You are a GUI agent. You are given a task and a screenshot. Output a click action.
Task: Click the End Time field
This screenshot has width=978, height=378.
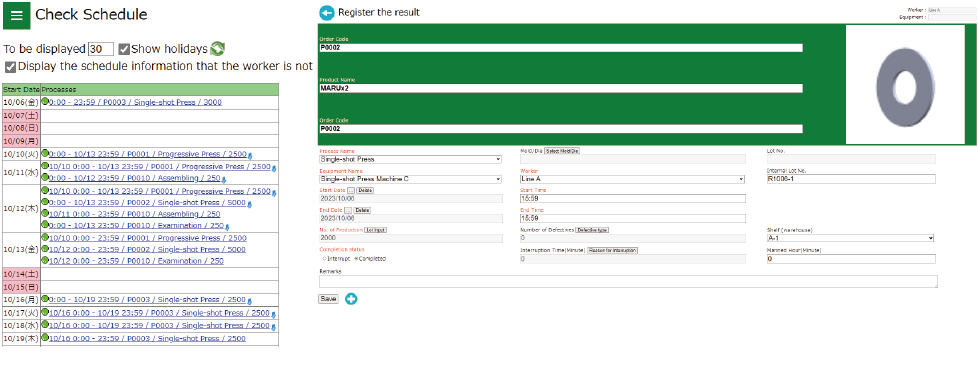pos(632,219)
